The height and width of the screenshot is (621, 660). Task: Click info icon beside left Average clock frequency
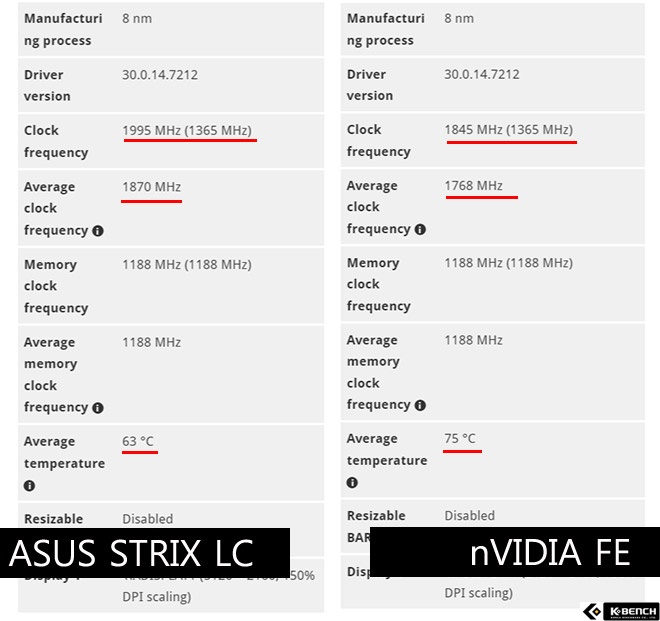(98, 231)
